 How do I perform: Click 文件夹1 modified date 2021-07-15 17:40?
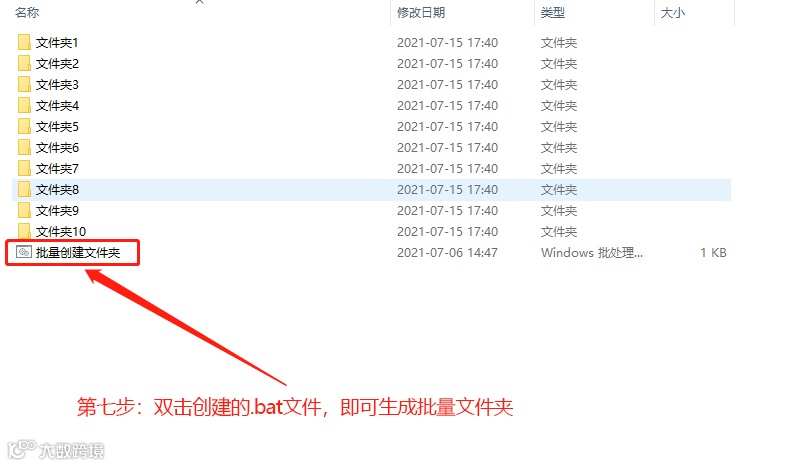[448, 42]
